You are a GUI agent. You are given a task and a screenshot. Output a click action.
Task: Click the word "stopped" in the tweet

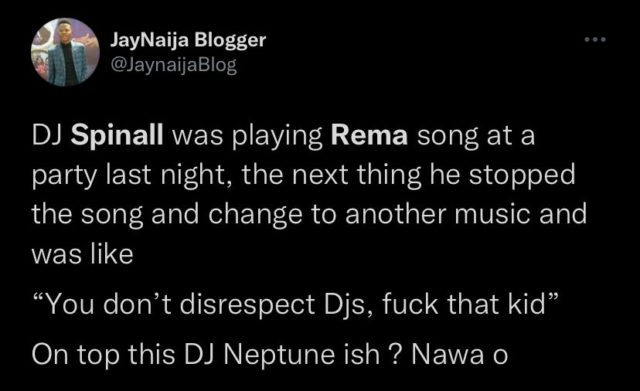pos(522,176)
